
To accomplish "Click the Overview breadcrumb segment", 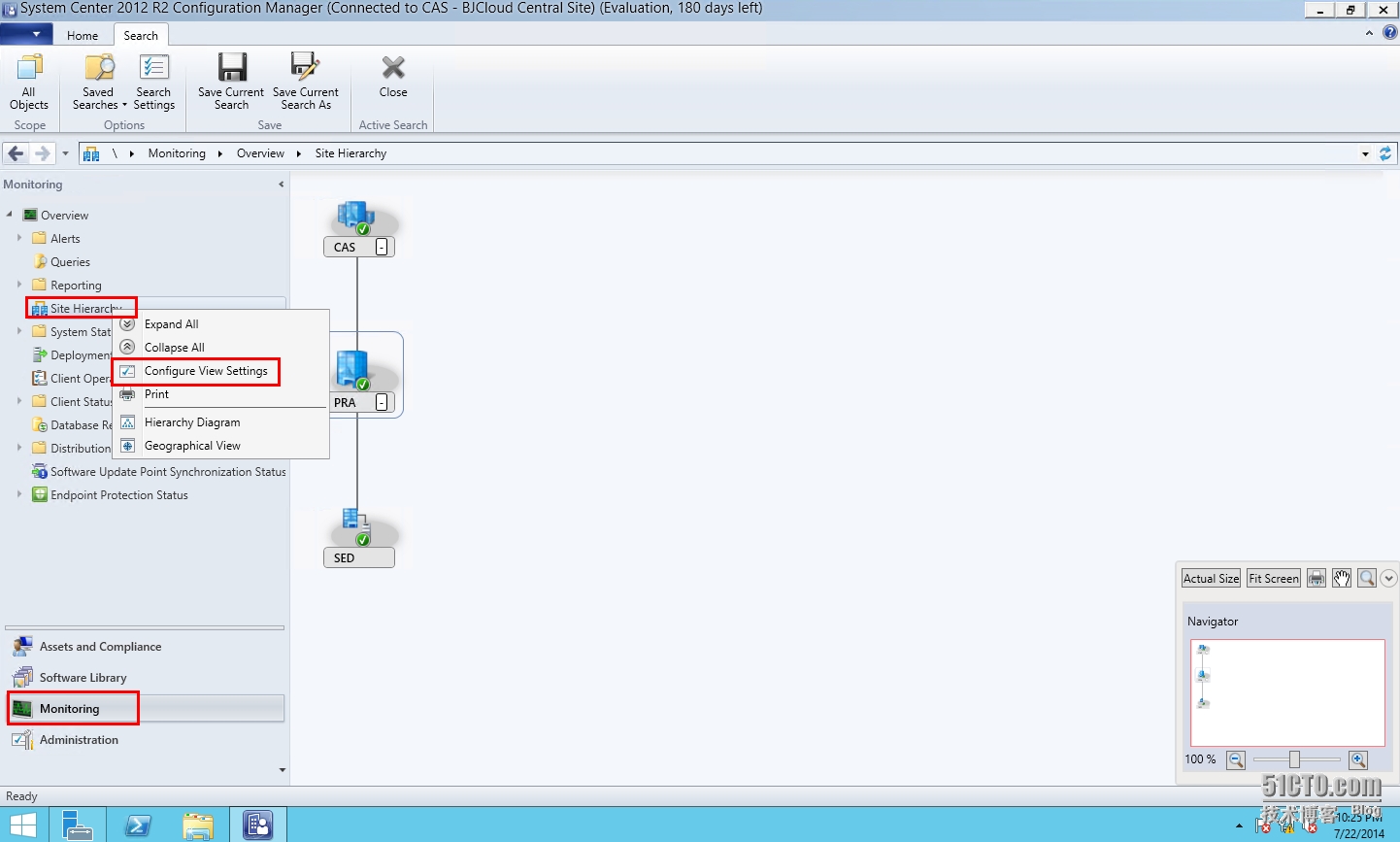I will click(260, 153).
